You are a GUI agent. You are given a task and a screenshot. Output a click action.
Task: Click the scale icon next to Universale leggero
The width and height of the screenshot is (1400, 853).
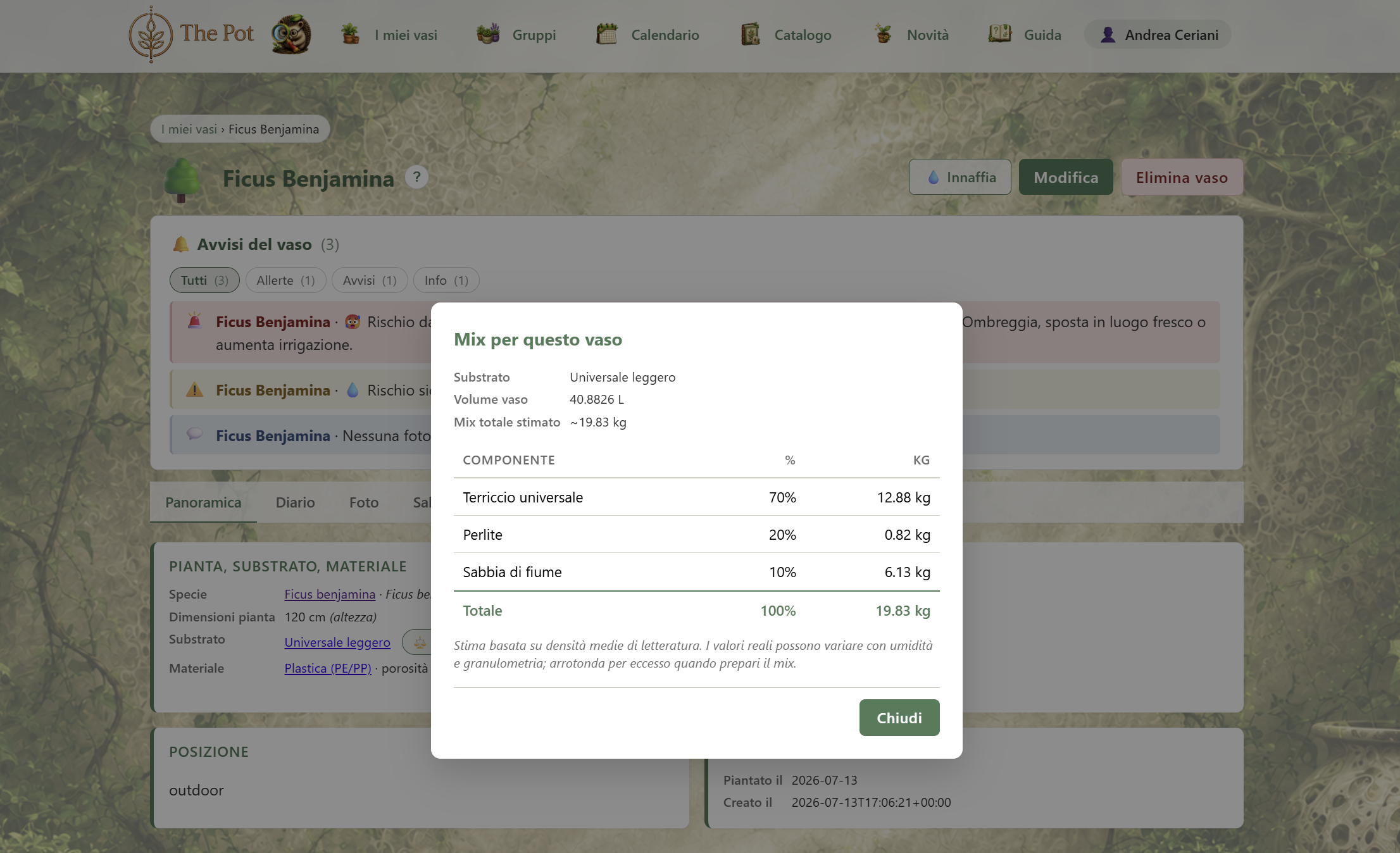coord(419,642)
